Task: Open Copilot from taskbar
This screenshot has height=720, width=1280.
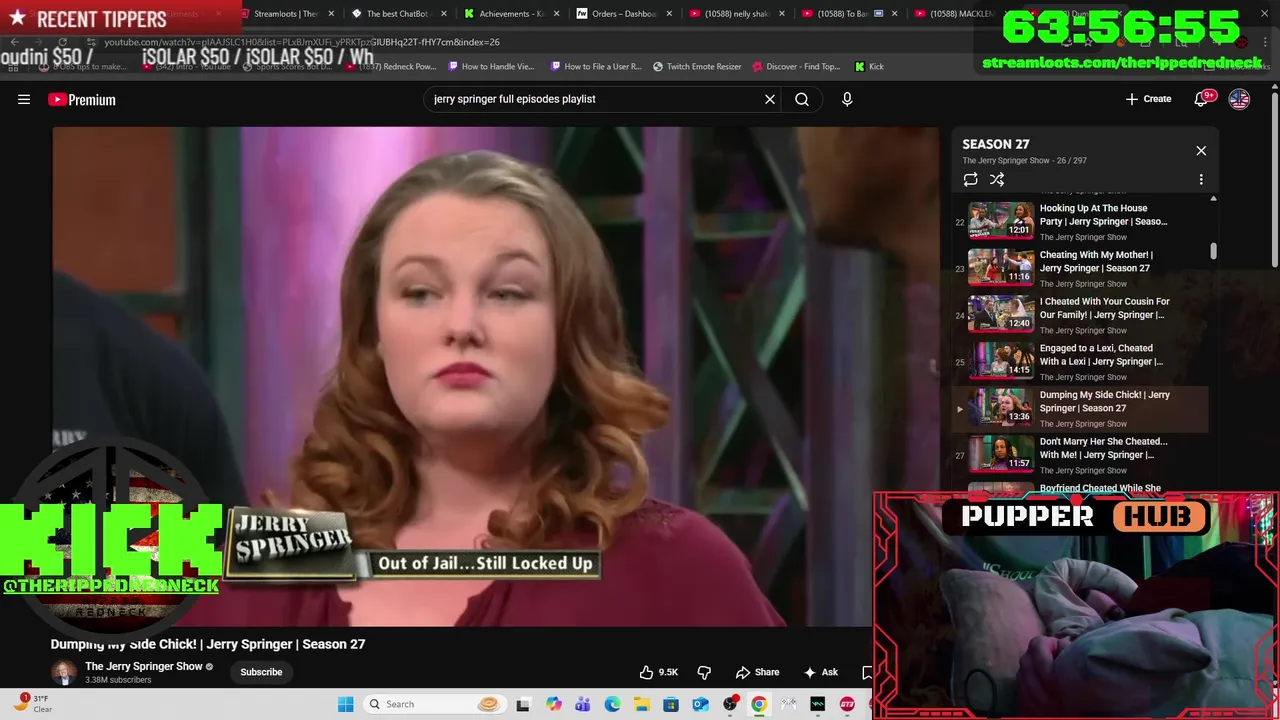Action: pos(553,704)
